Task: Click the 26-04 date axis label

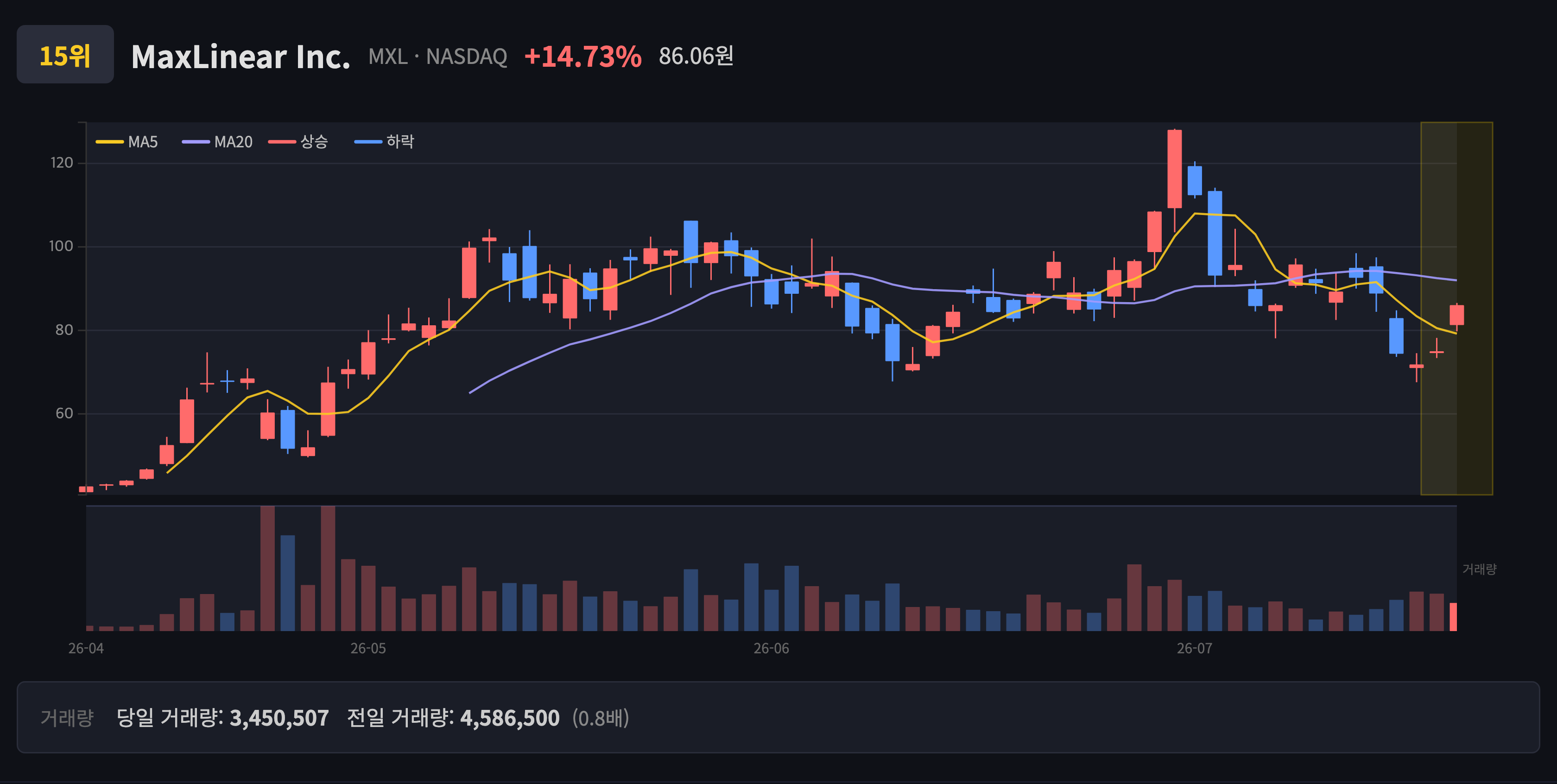Action: (86, 649)
